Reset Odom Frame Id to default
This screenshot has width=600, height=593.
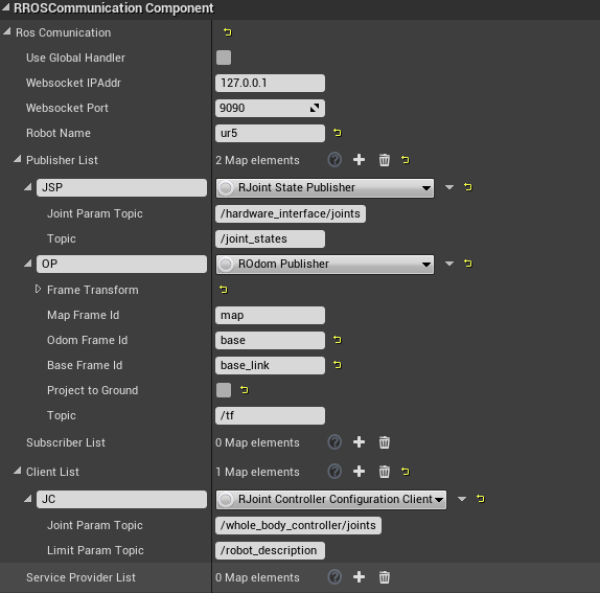(x=337, y=340)
